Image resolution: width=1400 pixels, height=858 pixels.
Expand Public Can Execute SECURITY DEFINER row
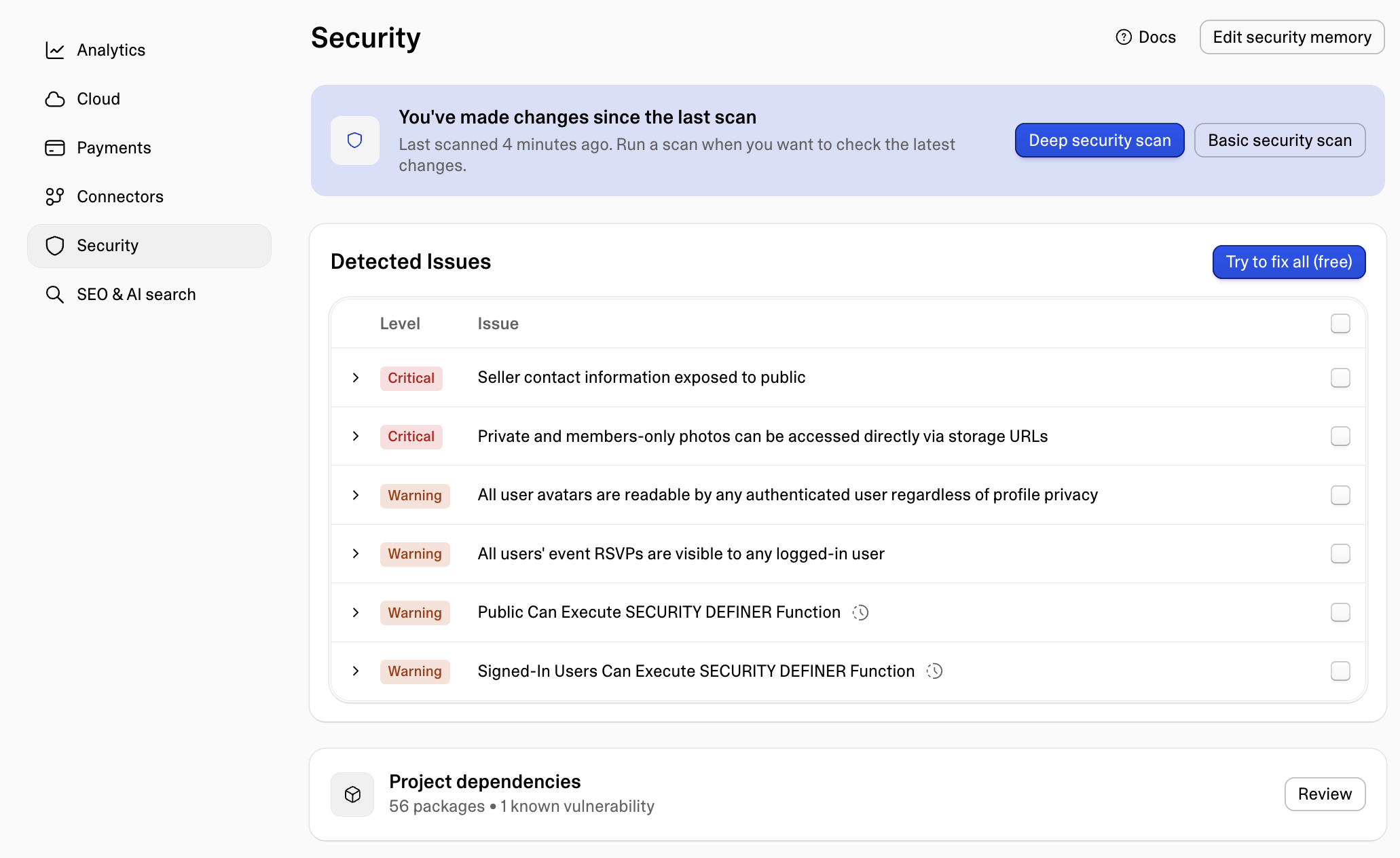(356, 612)
